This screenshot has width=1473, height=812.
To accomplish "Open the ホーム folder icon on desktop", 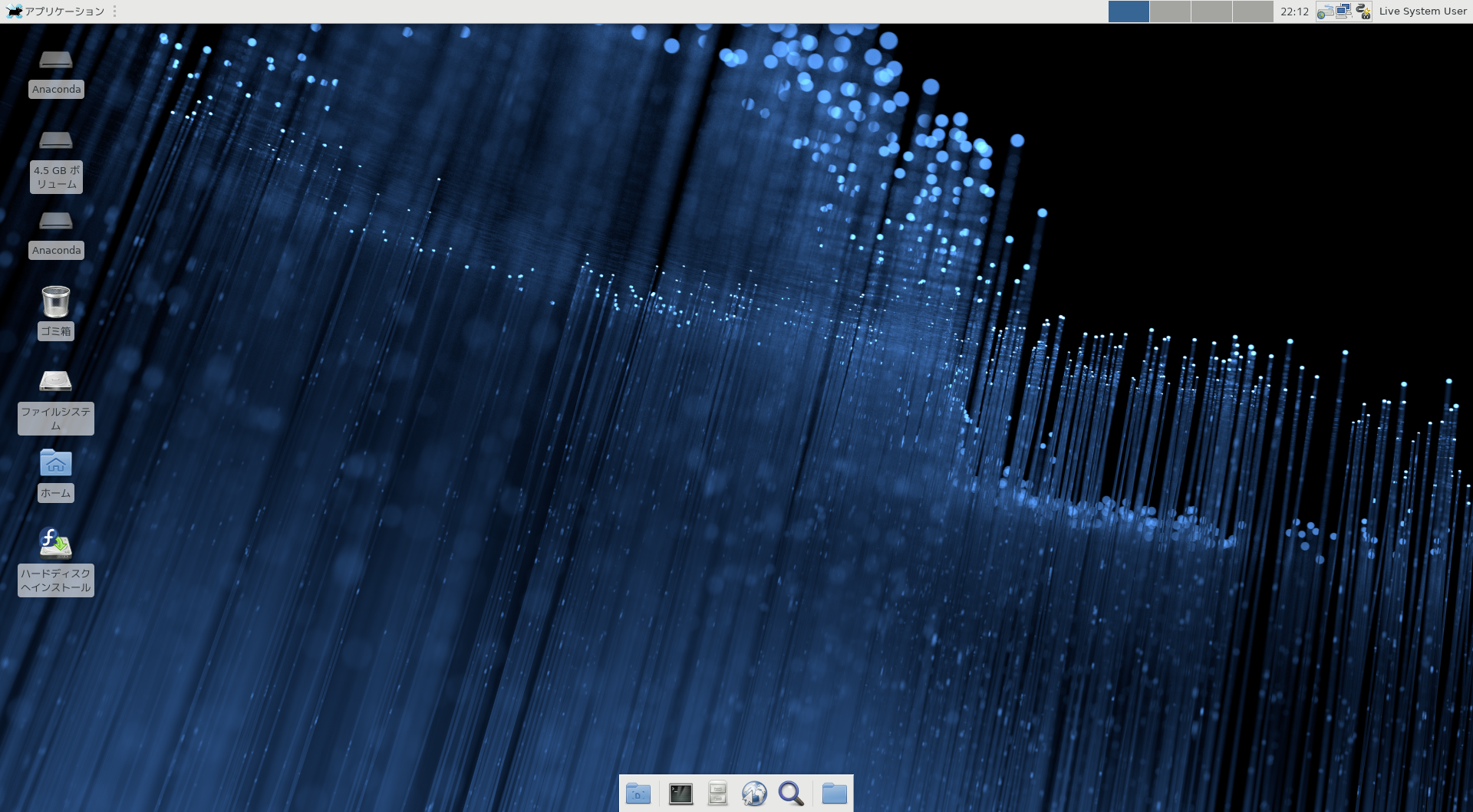I will point(56,464).
